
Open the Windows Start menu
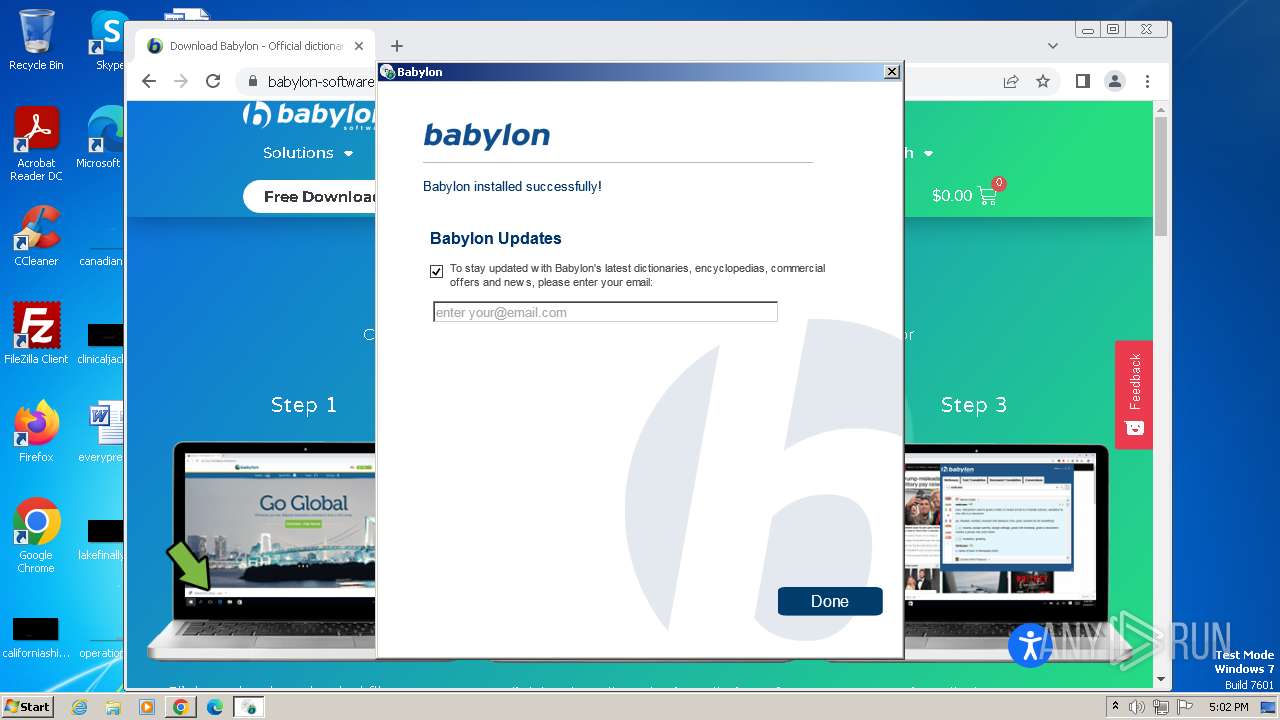tap(27, 707)
